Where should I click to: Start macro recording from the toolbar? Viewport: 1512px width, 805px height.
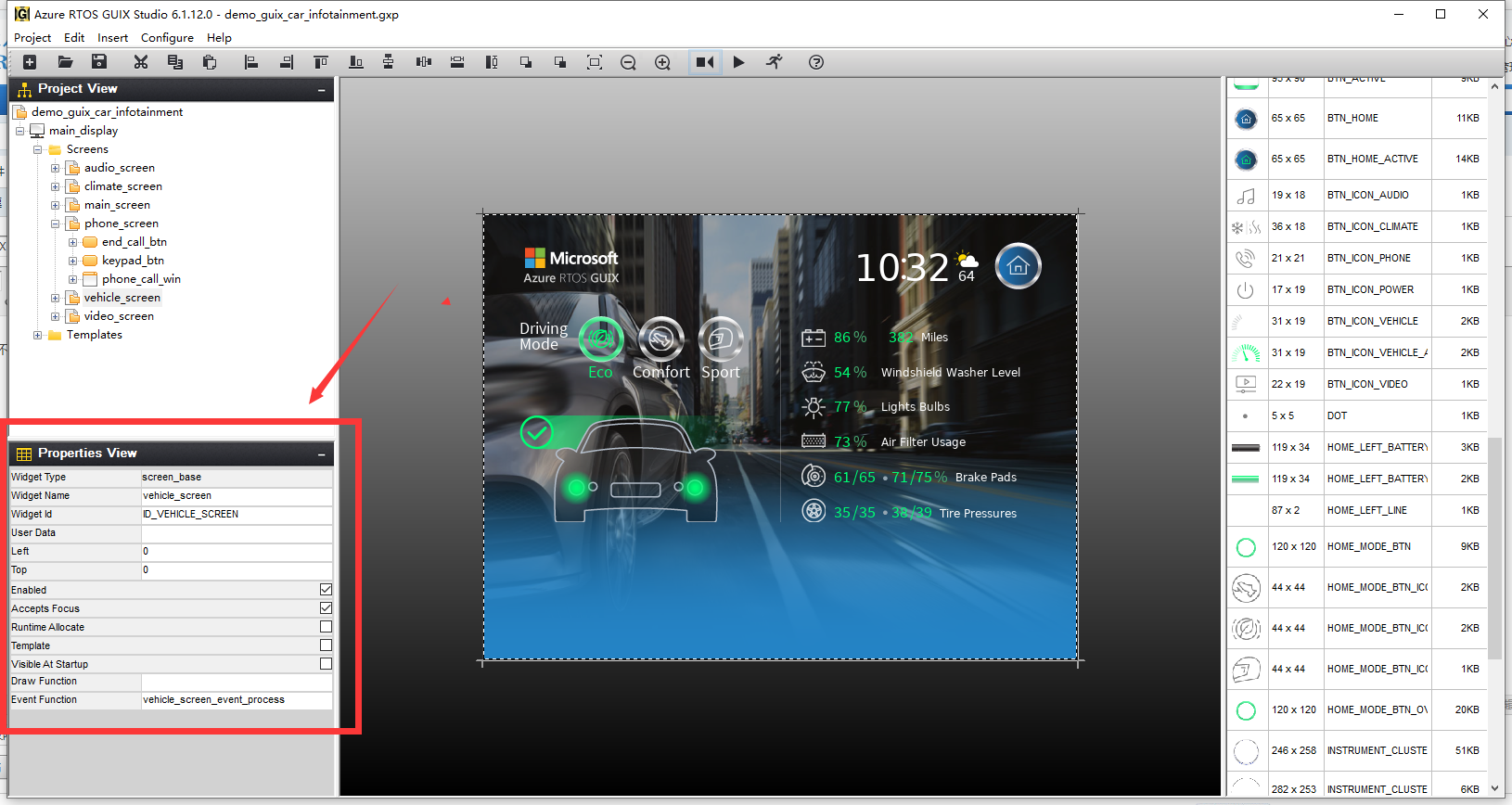705,62
